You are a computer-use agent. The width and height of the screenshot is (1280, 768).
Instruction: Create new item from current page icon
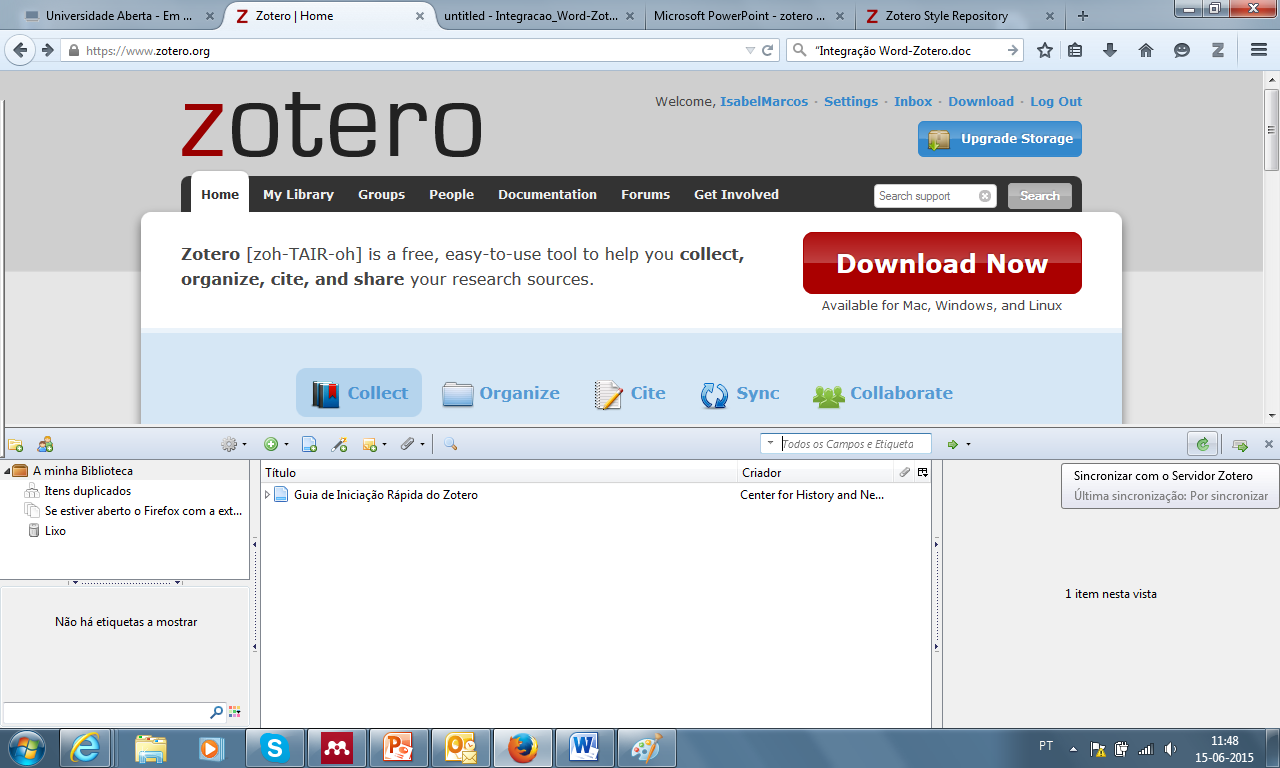[310, 444]
